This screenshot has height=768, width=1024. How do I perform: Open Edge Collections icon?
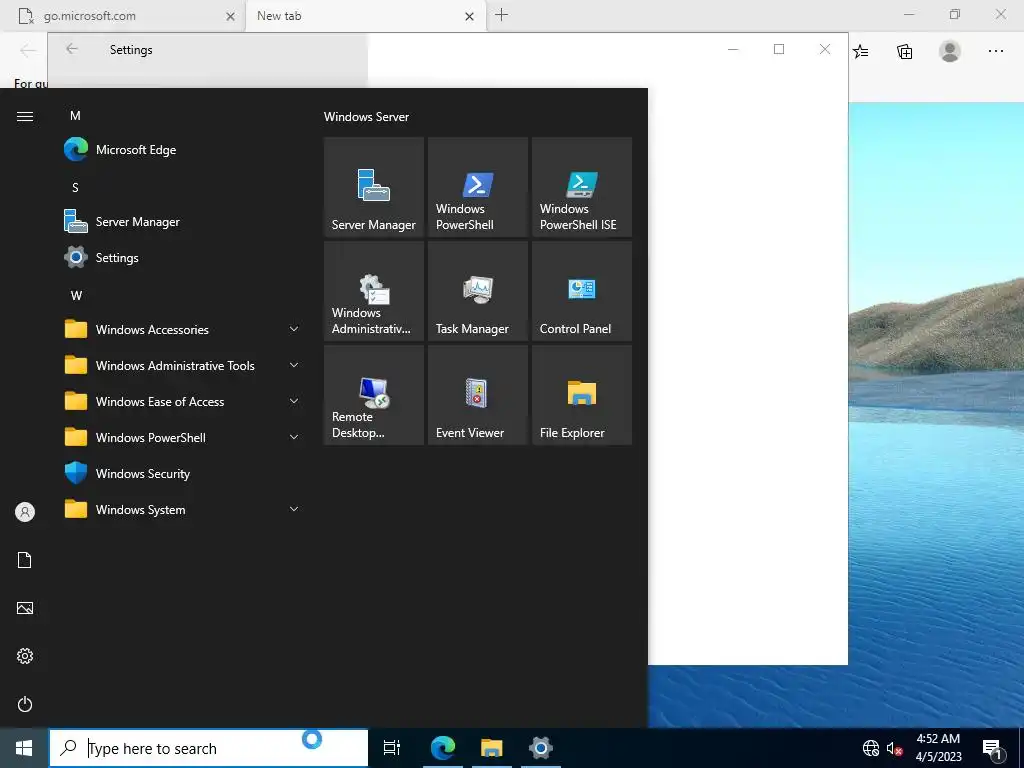click(904, 51)
